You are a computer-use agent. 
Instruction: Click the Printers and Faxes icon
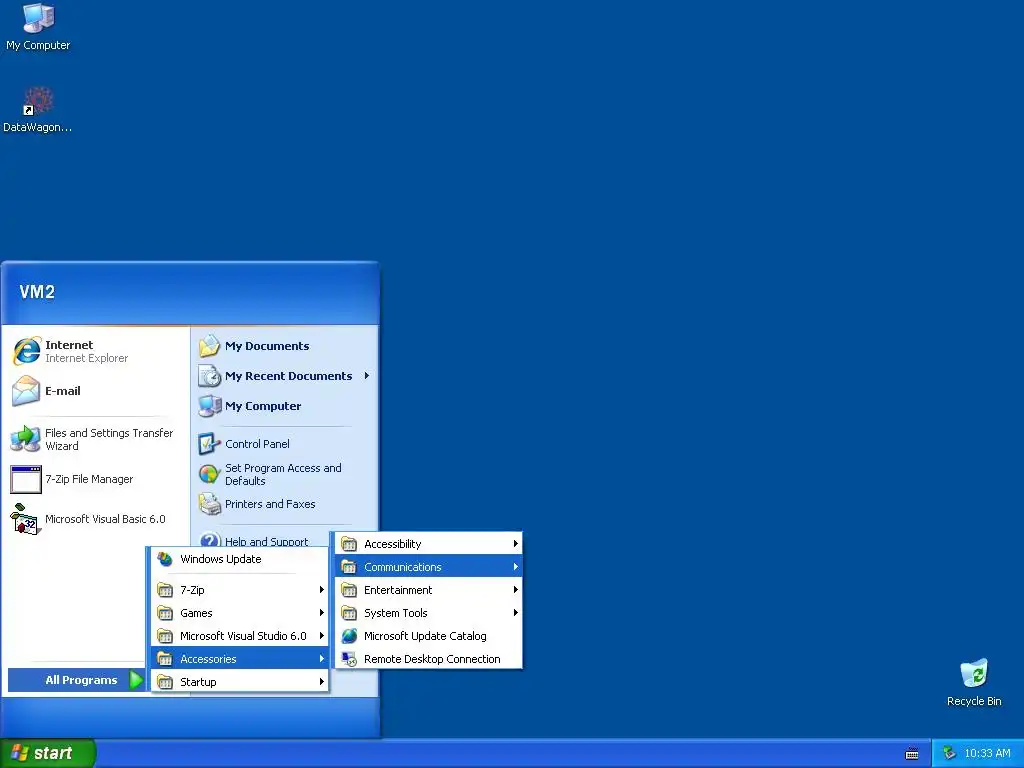point(210,504)
